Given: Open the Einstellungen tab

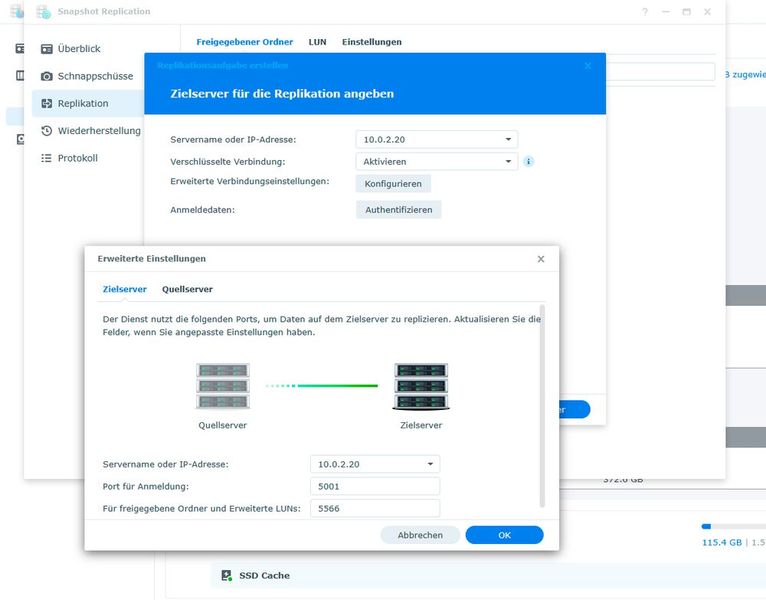Looking at the screenshot, I should [372, 42].
